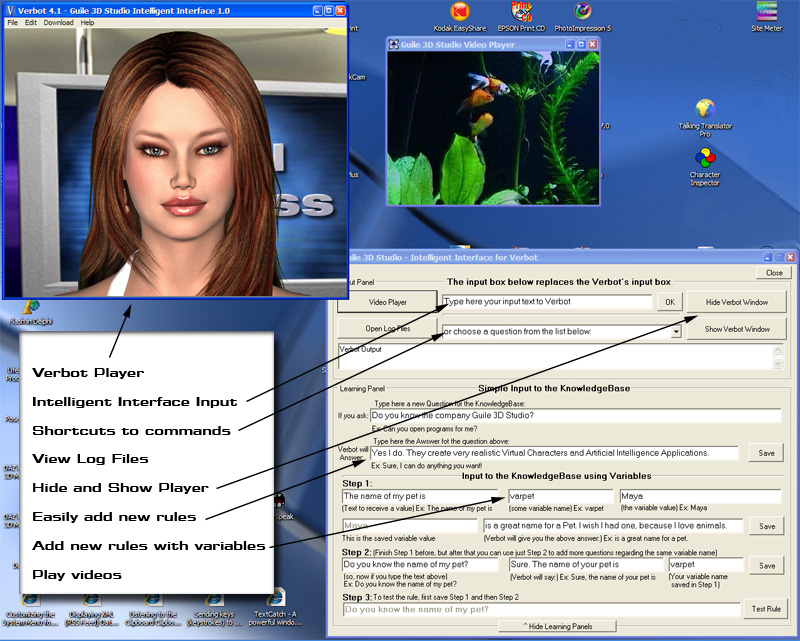This screenshot has height=641, width=800.
Task: Click the 'Sure. The name of your pet is' field
Action: coord(586,564)
